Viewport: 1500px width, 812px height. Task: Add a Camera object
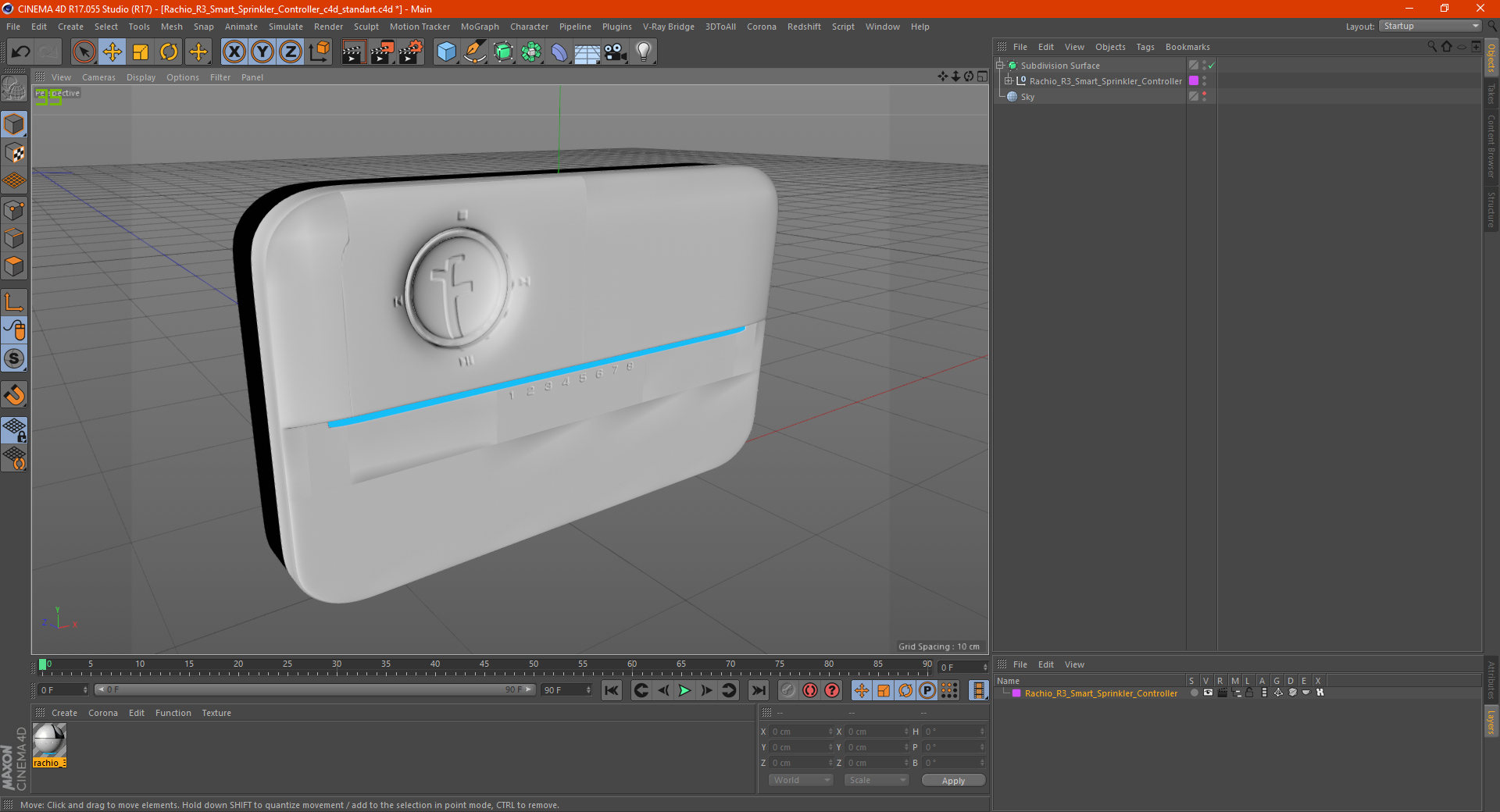pyautogui.click(x=616, y=52)
